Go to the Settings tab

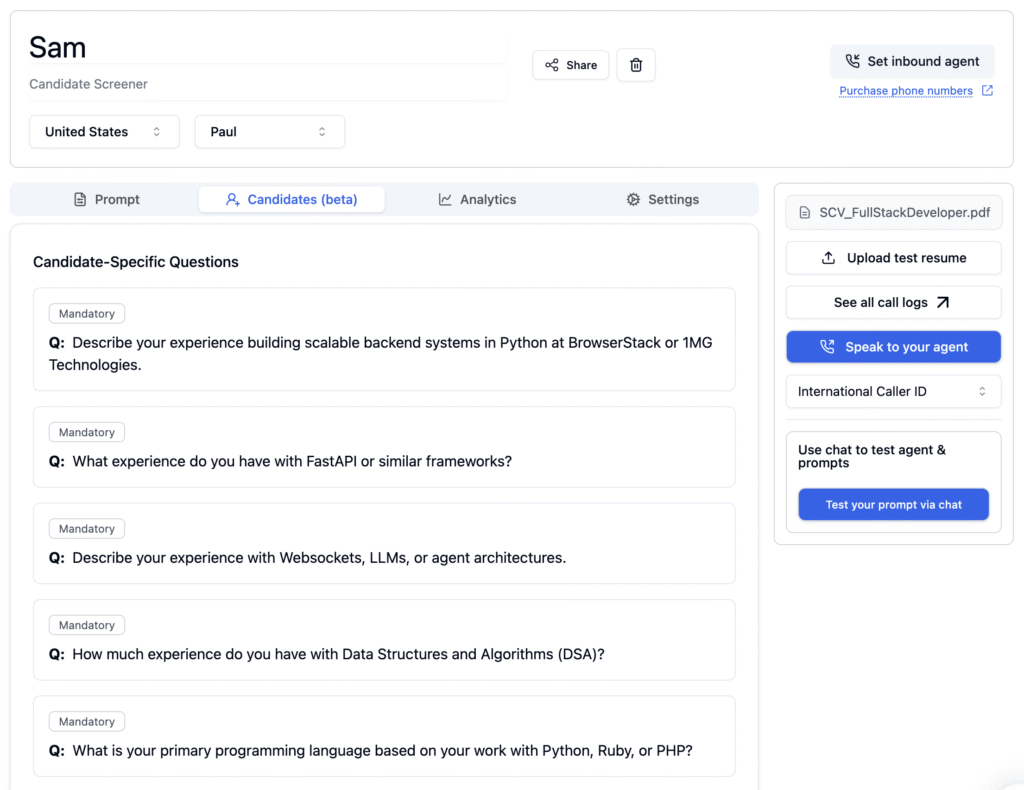662,199
